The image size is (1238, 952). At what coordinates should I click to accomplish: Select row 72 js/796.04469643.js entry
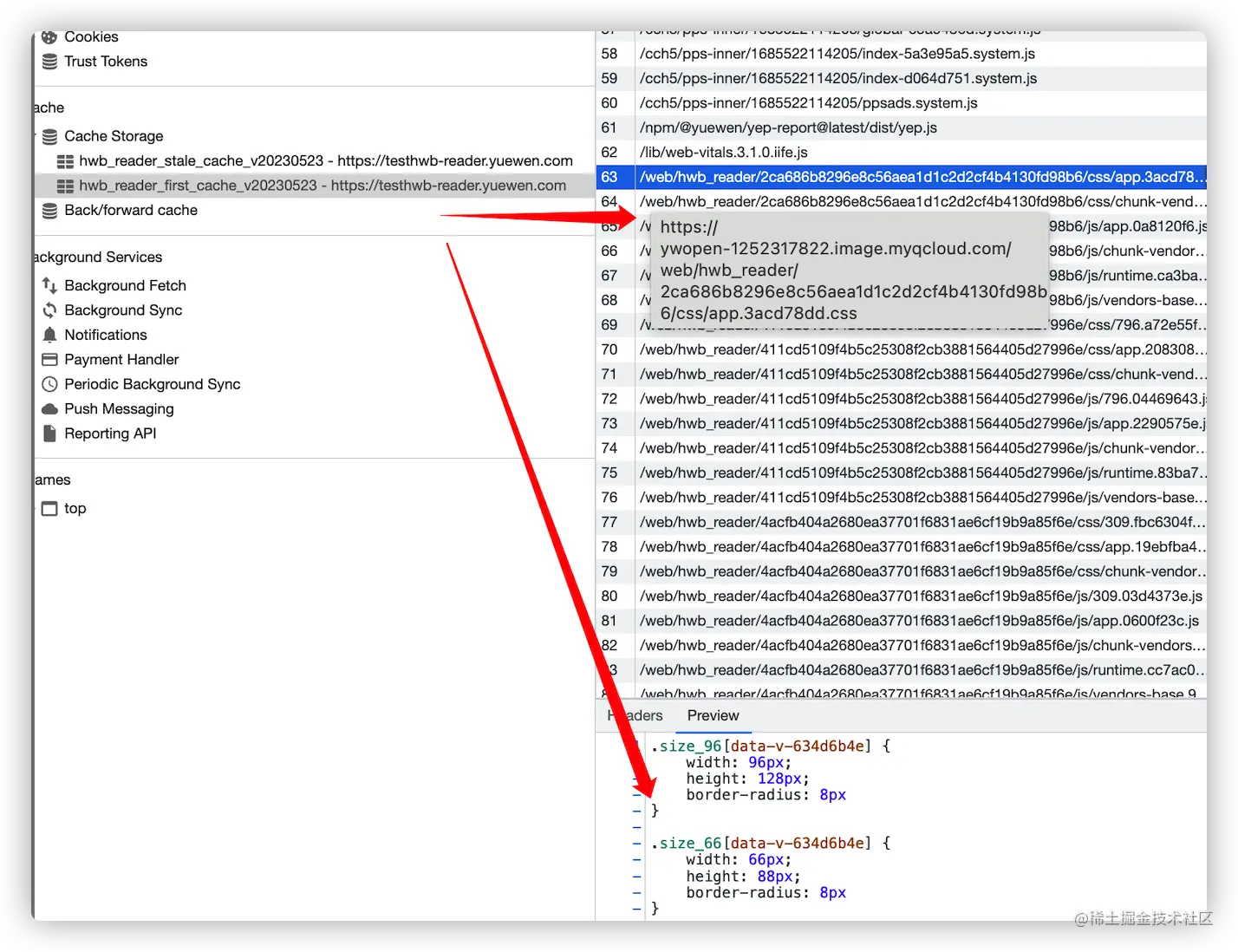click(902, 399)
